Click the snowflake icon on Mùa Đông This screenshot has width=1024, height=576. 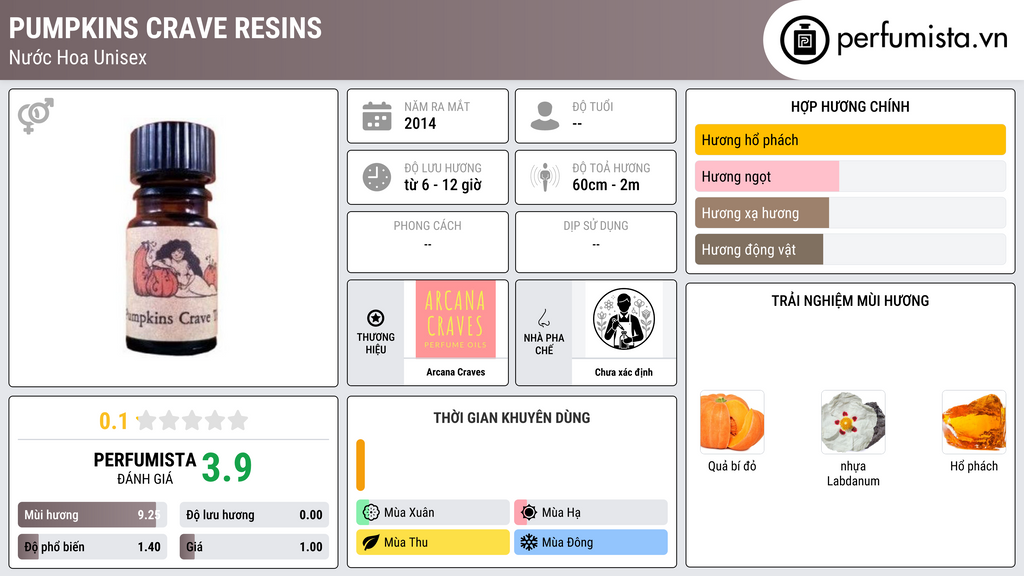coord(529,542)
